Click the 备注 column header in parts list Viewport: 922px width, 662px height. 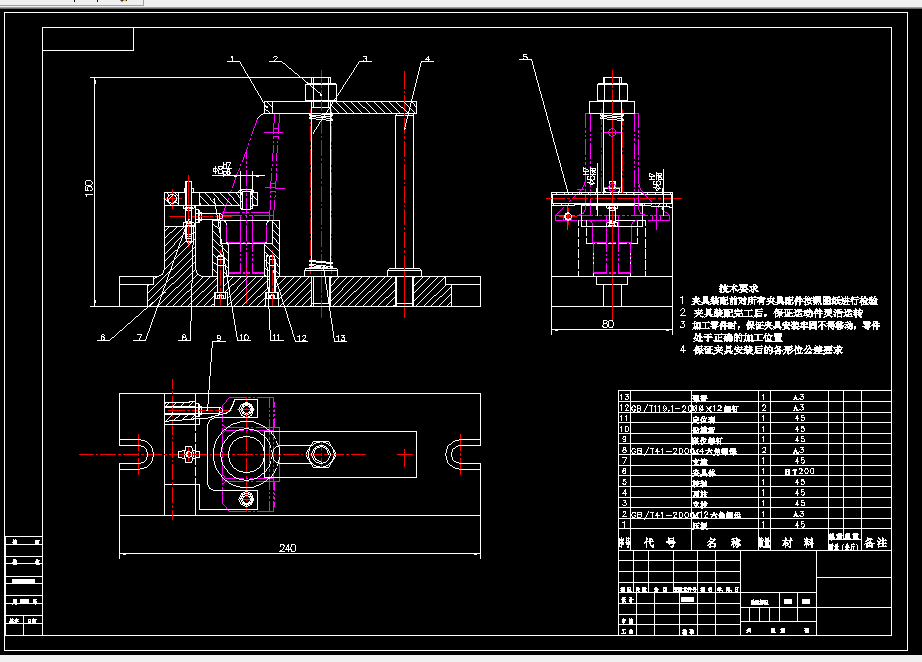[x=876, y=542]
